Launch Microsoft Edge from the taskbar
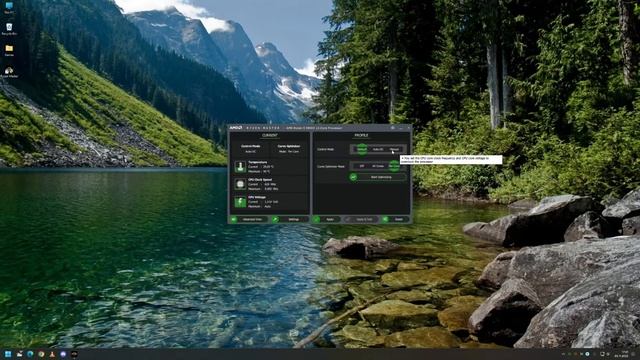 coord(30,354)
